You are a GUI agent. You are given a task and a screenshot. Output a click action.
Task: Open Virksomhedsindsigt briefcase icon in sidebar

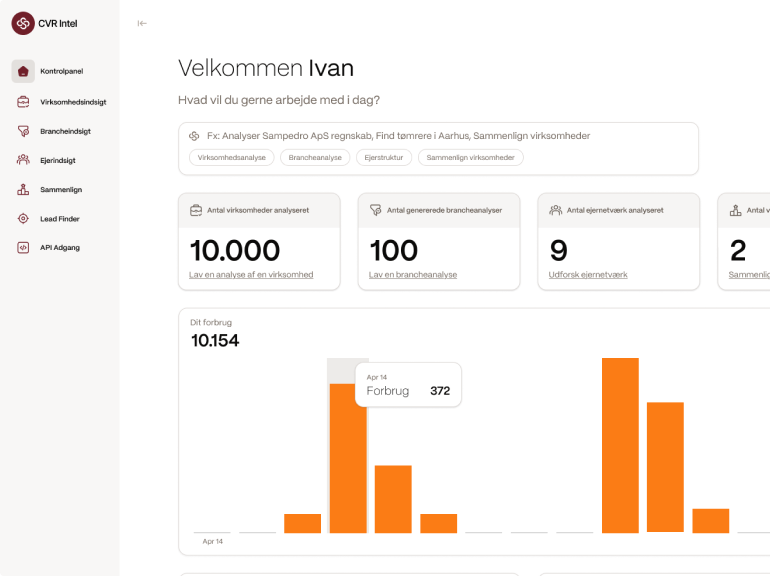tap(23, 101)
